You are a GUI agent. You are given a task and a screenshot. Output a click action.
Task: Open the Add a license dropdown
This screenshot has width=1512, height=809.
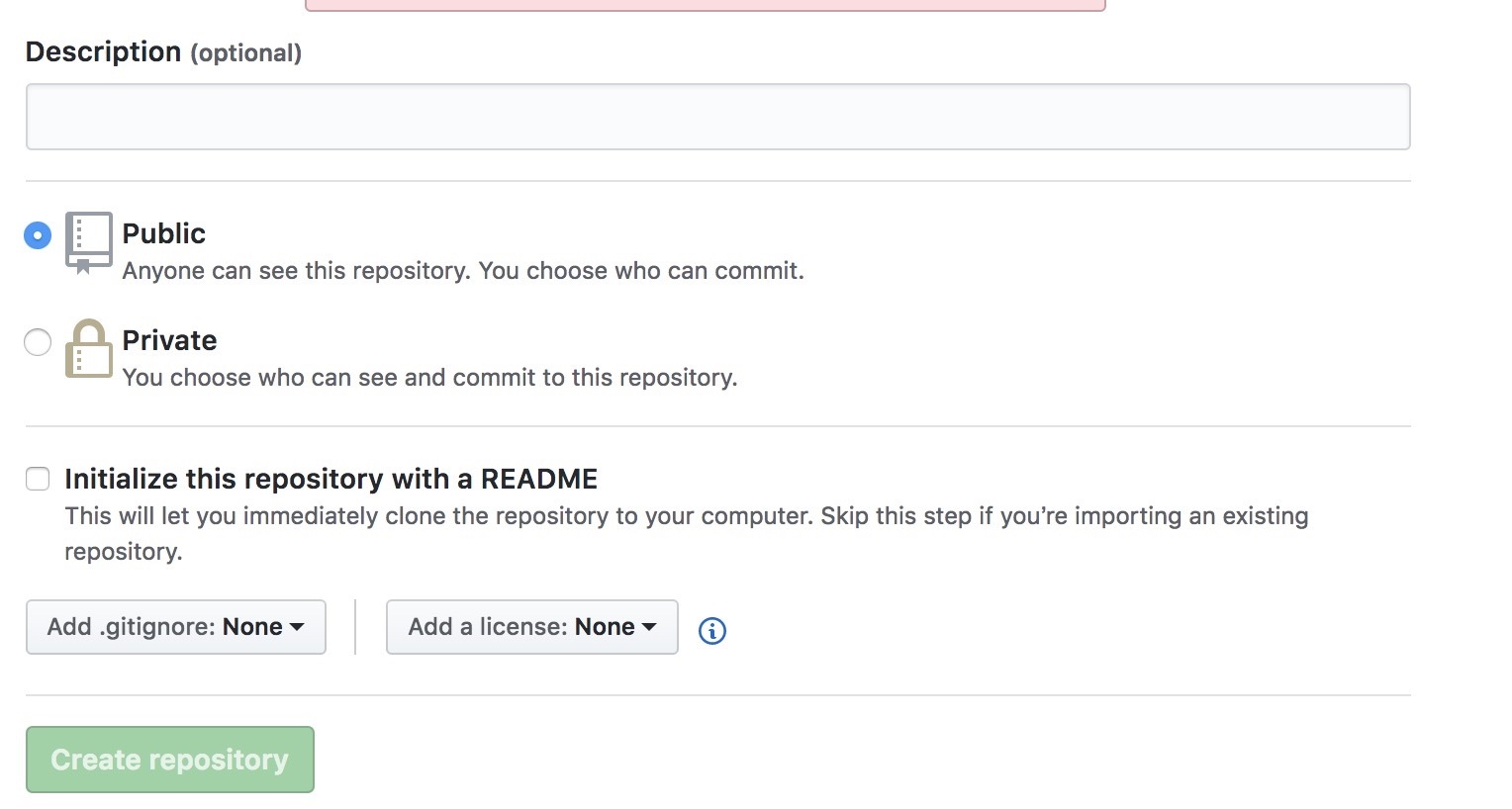point(532,627)
